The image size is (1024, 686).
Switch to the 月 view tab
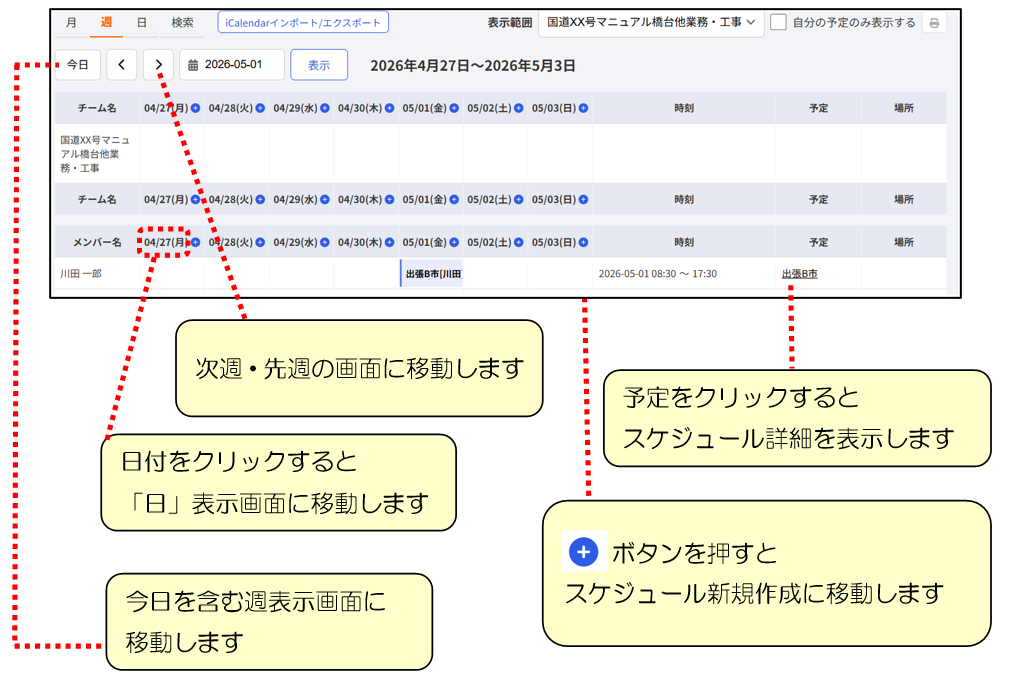pyautogui.click(x=71, y=23)
